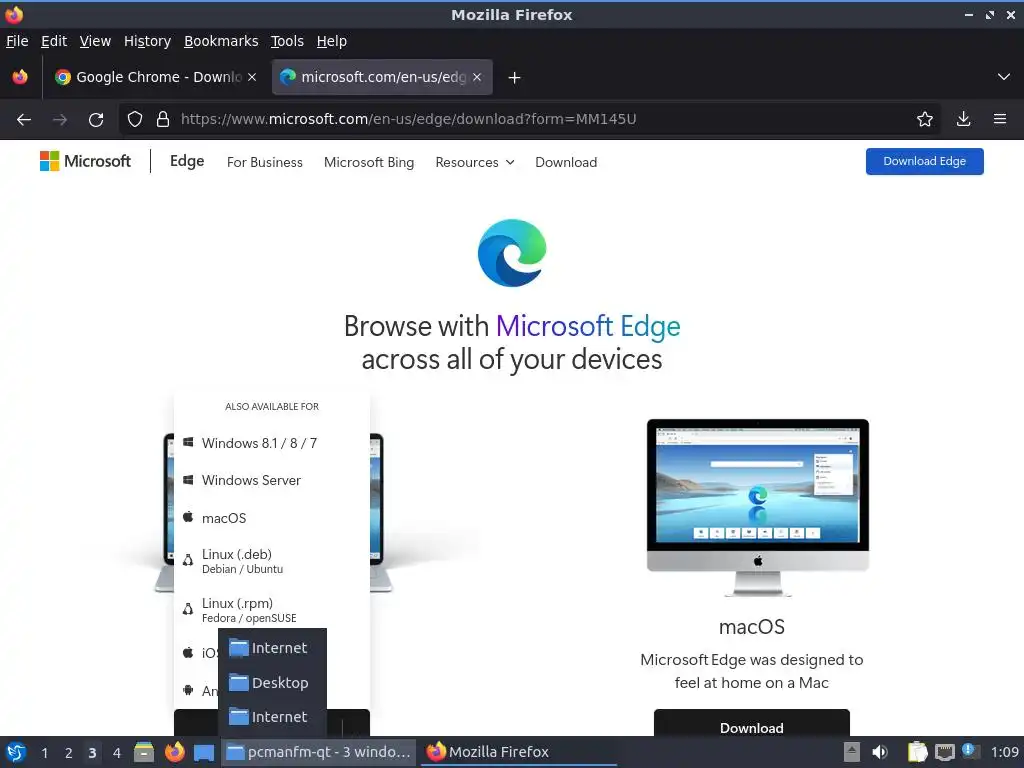Viewport: 1024px width, 768px height.
Task: Open the History menu
Action: pyautogui.click(x=147, y=41)
